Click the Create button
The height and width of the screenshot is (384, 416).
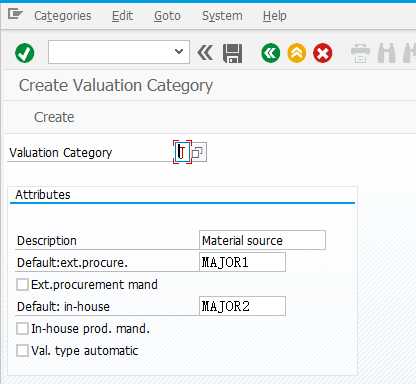54,117
